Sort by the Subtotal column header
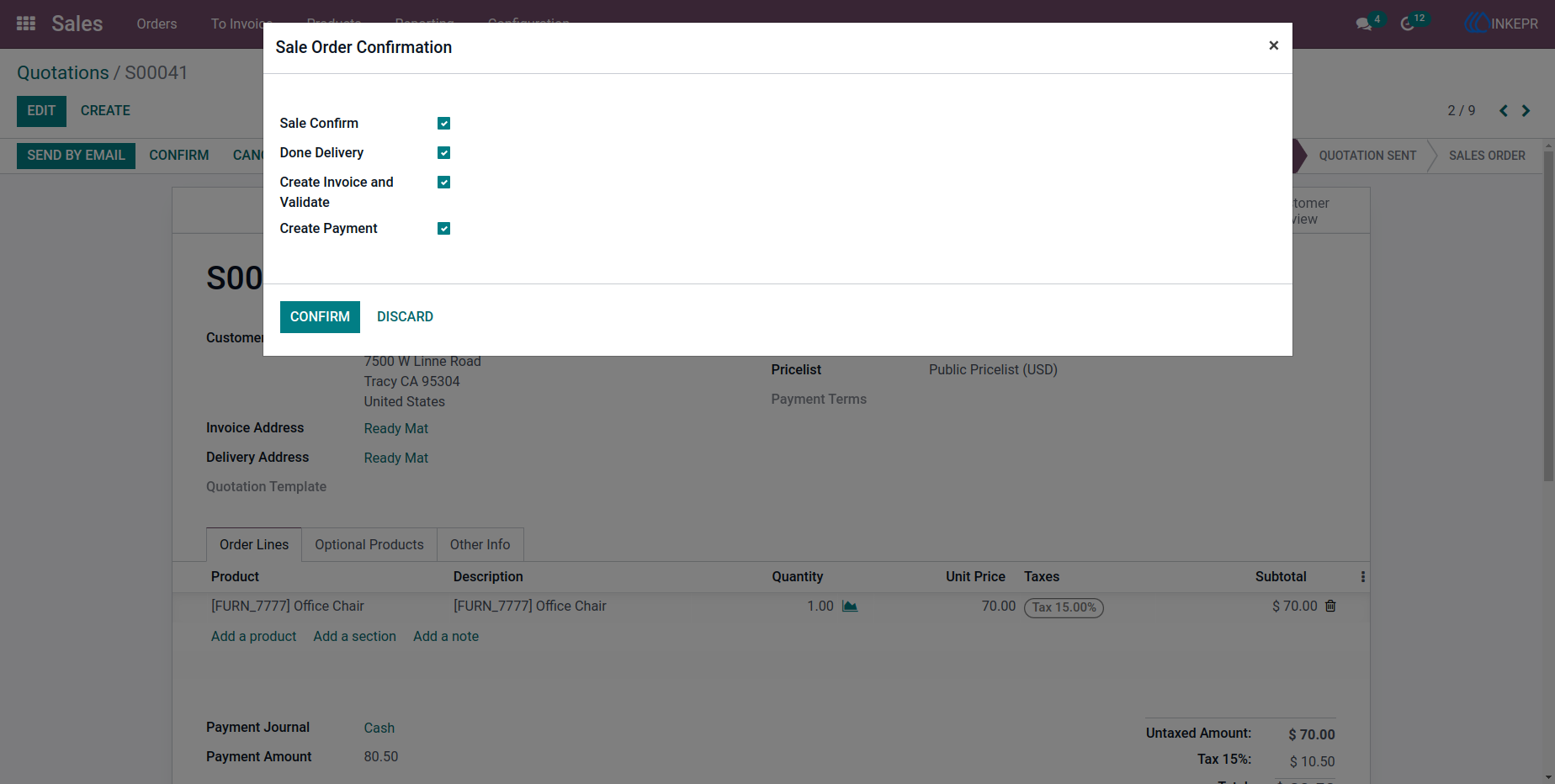The width and height of the screenshot is (1555, 784). point(1281,577)
